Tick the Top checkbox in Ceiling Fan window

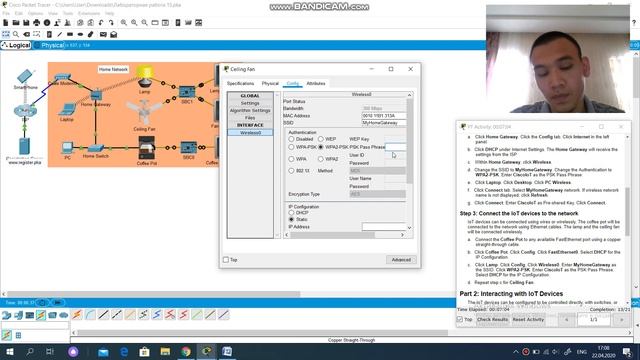click(226, 260)
